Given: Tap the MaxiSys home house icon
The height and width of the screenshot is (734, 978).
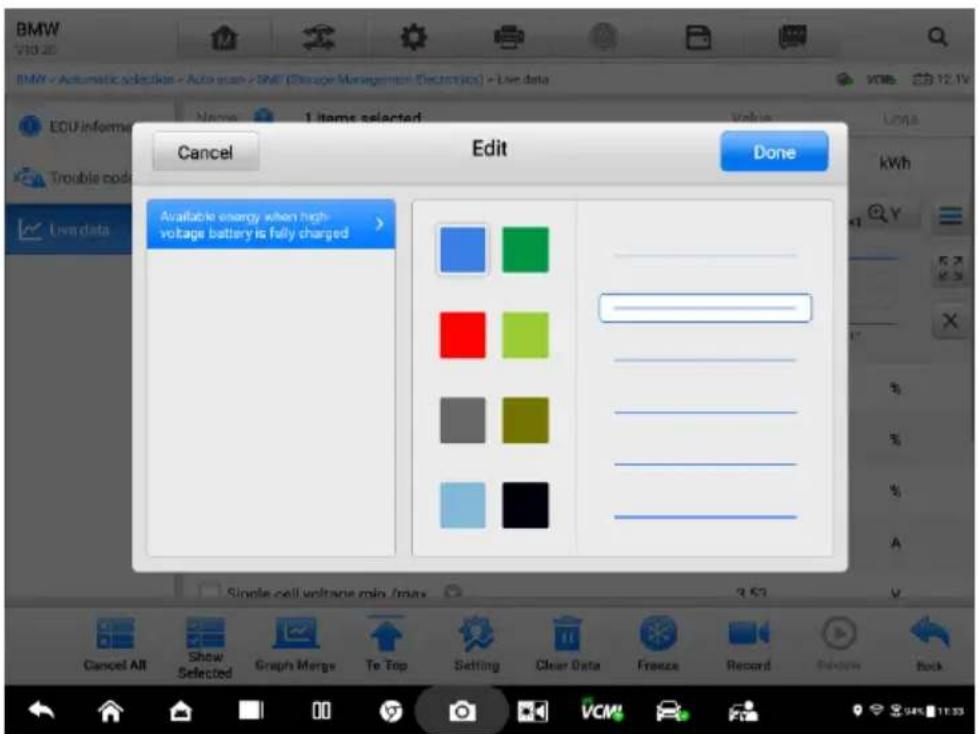Looking at the screenshot, I should pos(181,711).
